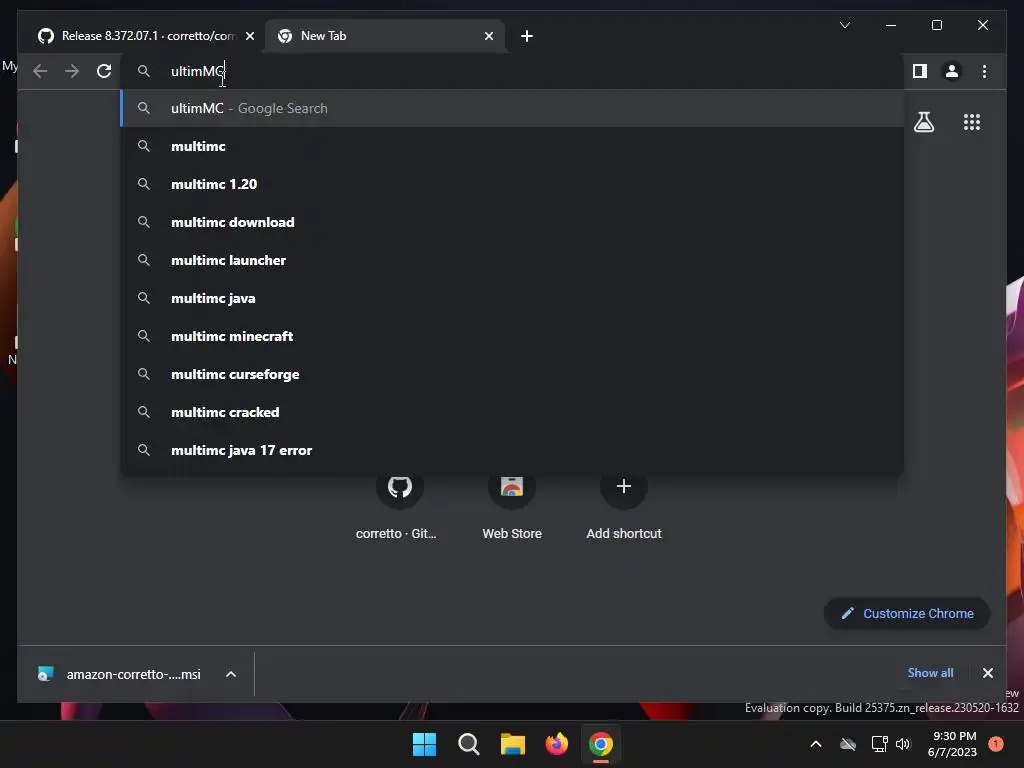The image size is (1024, 768).
Task: Pick the 'multimc download' suggestion
Action: click(512, 222)
